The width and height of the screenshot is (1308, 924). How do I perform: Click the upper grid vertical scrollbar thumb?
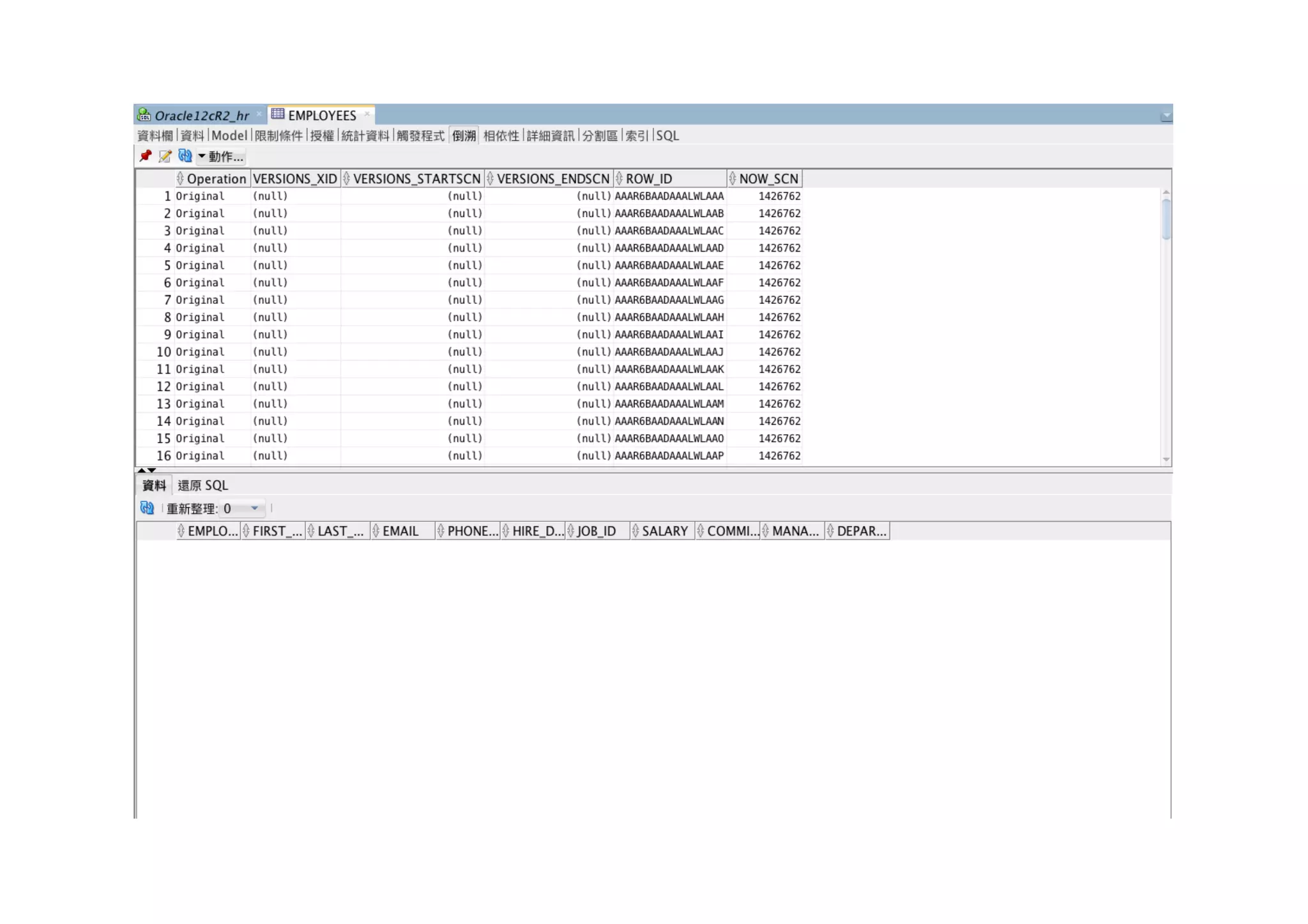coord(1166,219)
